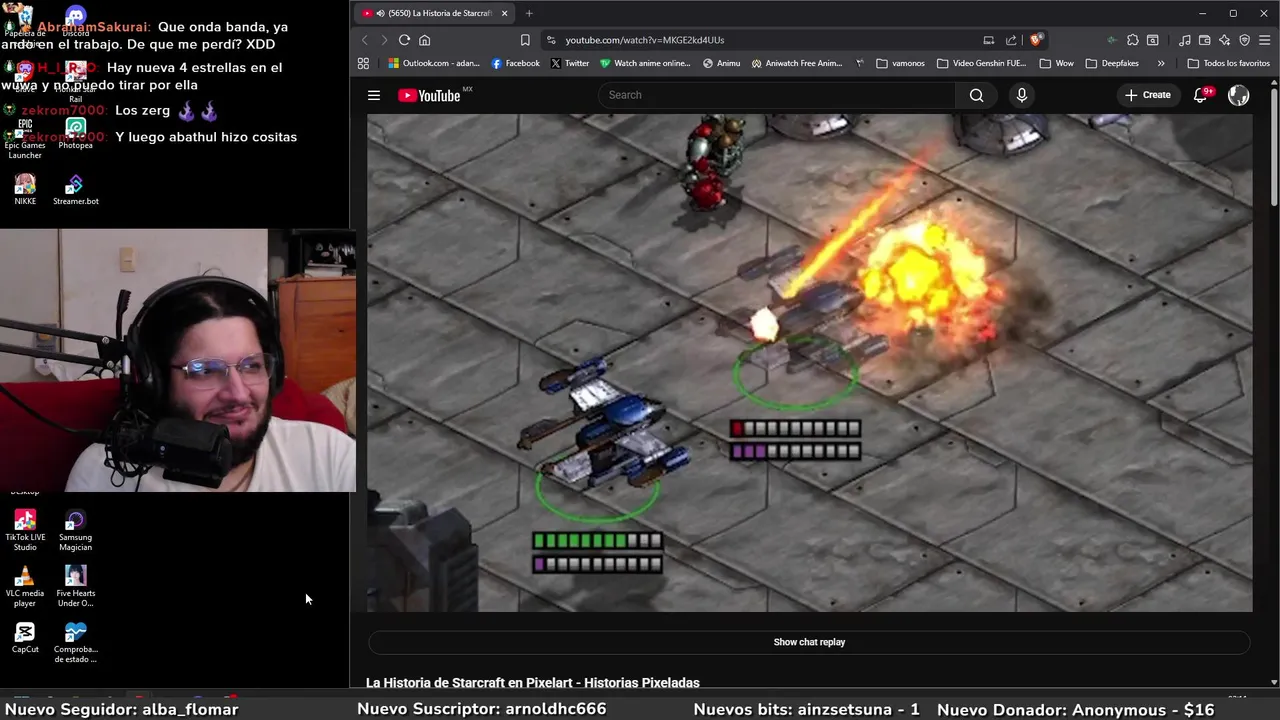Open Photopea desktop shortcut

pyautogui.click(x=75, y=134)
